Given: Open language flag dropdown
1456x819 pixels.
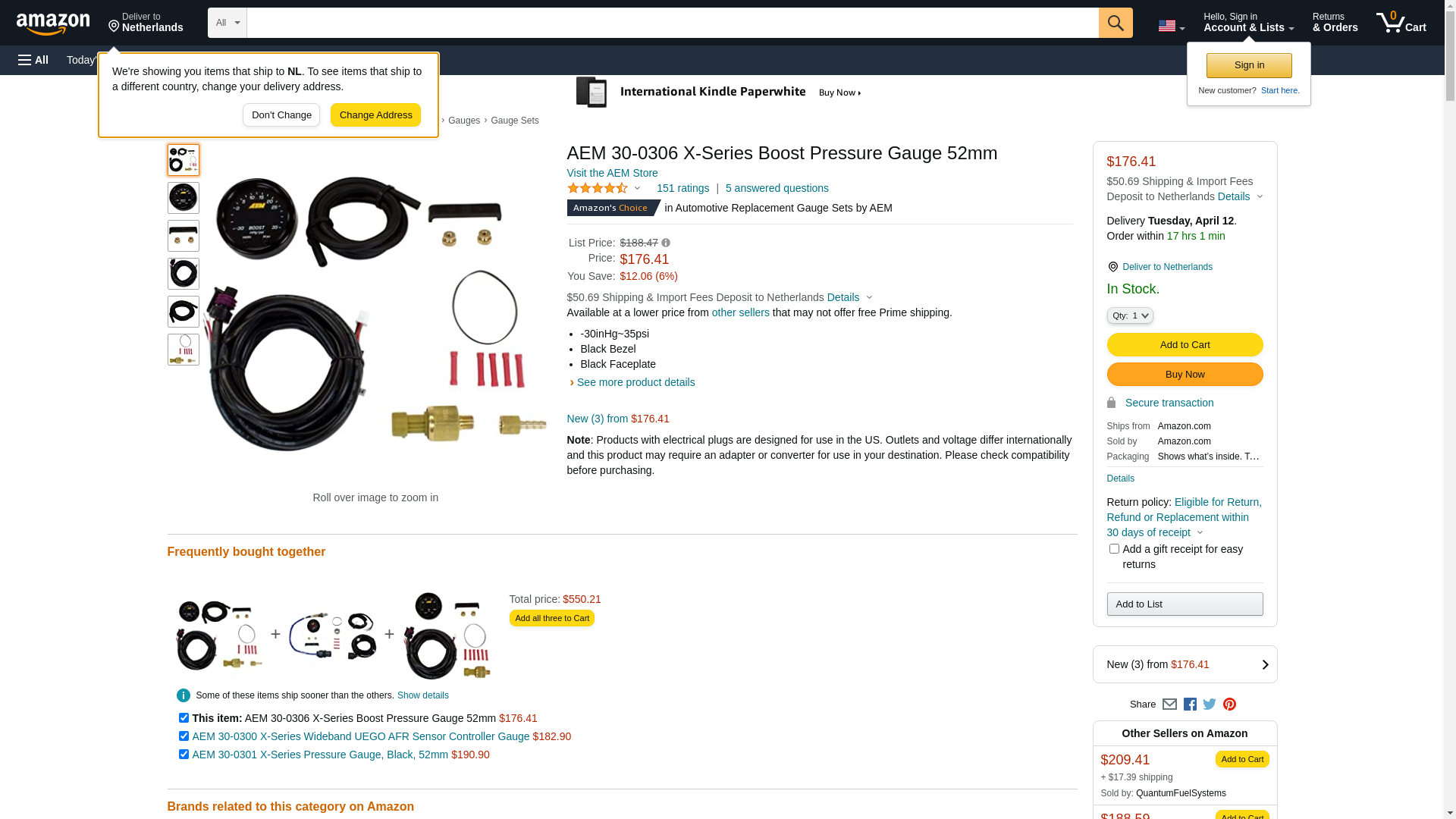Looking at the screenshot, I should coord(1171,26).
